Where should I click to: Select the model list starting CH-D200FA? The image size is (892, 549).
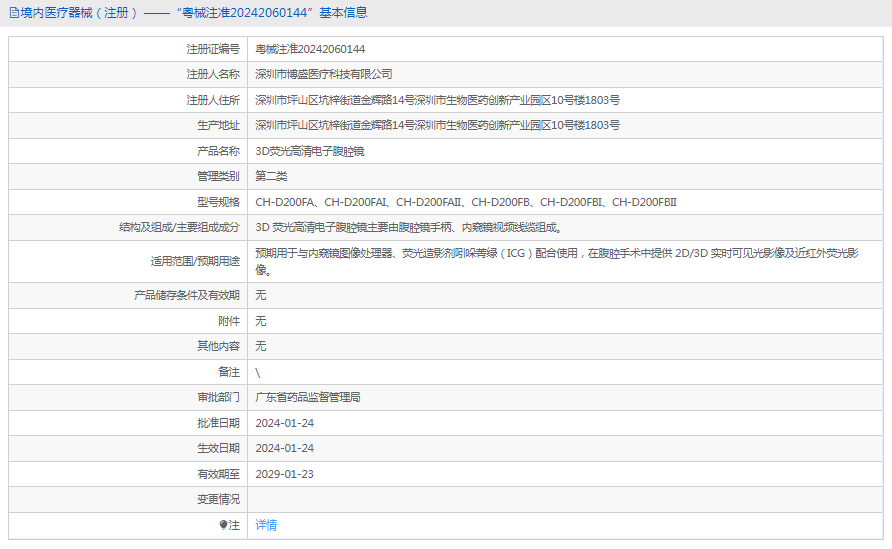(466, 202)
